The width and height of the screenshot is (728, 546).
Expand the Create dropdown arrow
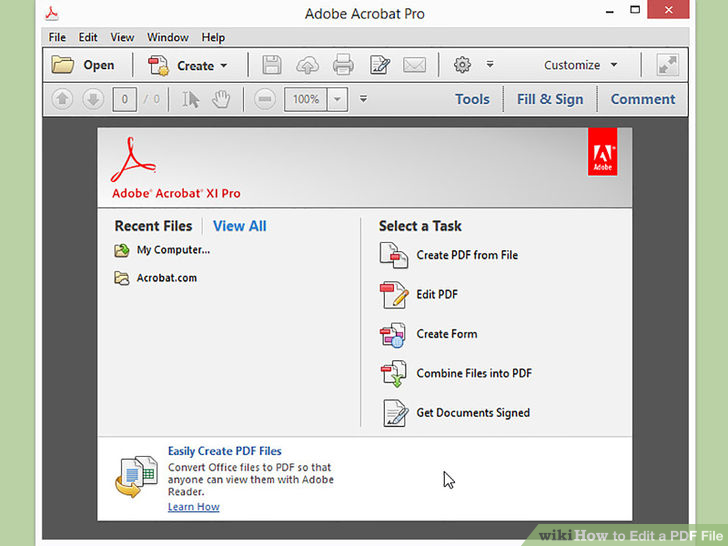pos(224,65)
